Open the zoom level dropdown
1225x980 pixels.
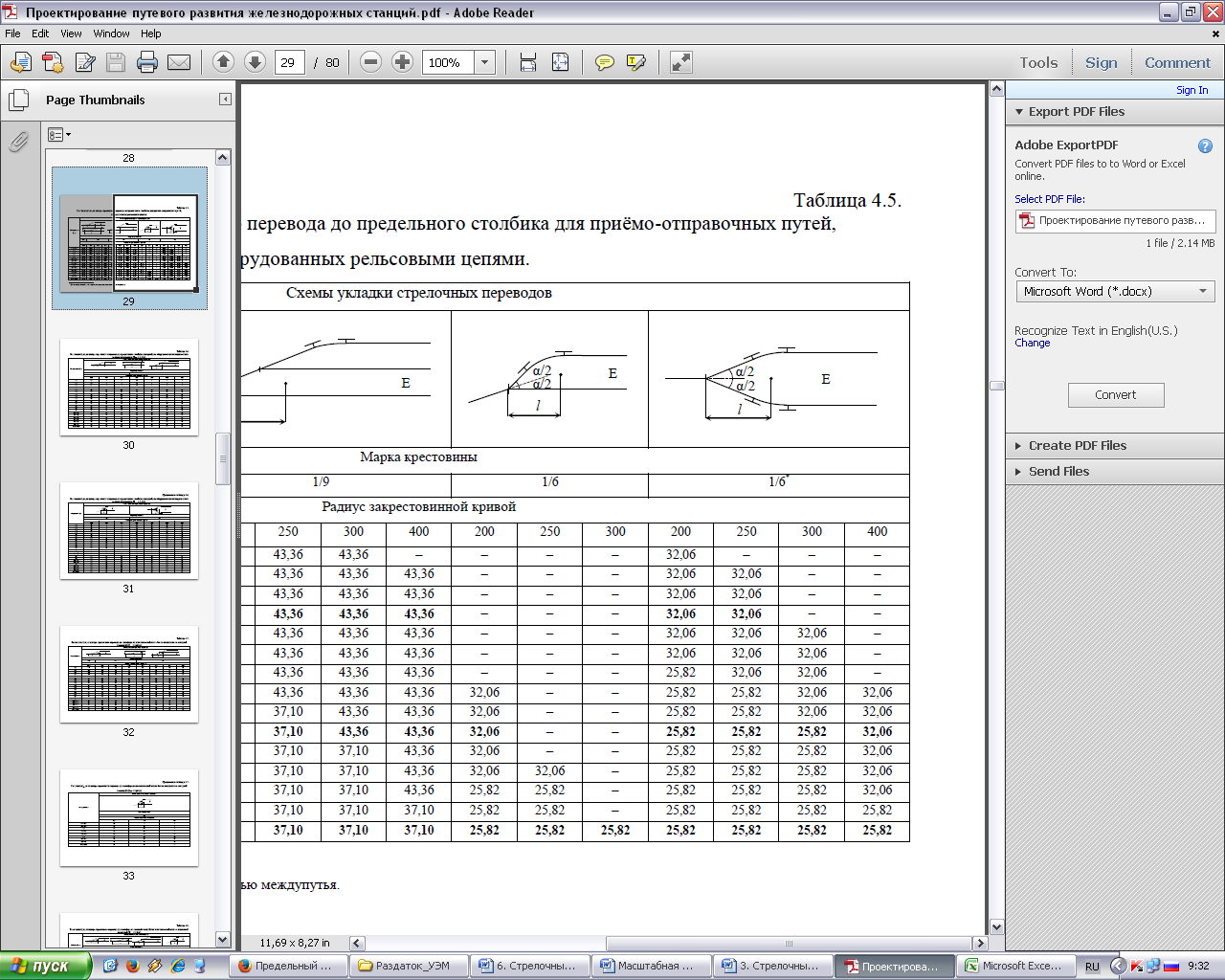tap(484, 63)
